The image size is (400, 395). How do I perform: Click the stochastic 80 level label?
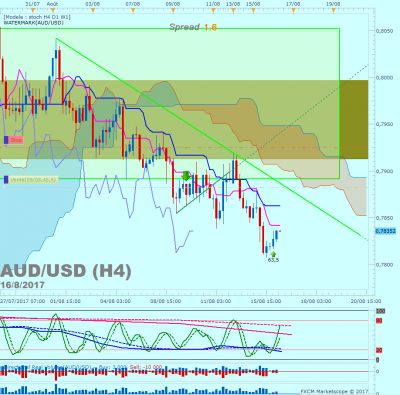379,321
